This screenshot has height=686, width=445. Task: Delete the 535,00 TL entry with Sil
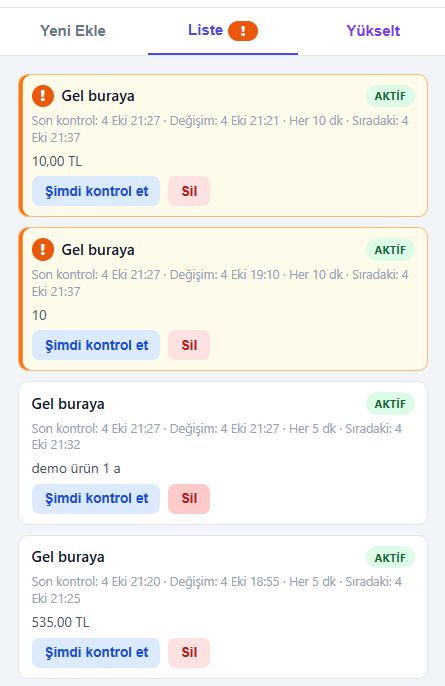click(x=189, y=653)
